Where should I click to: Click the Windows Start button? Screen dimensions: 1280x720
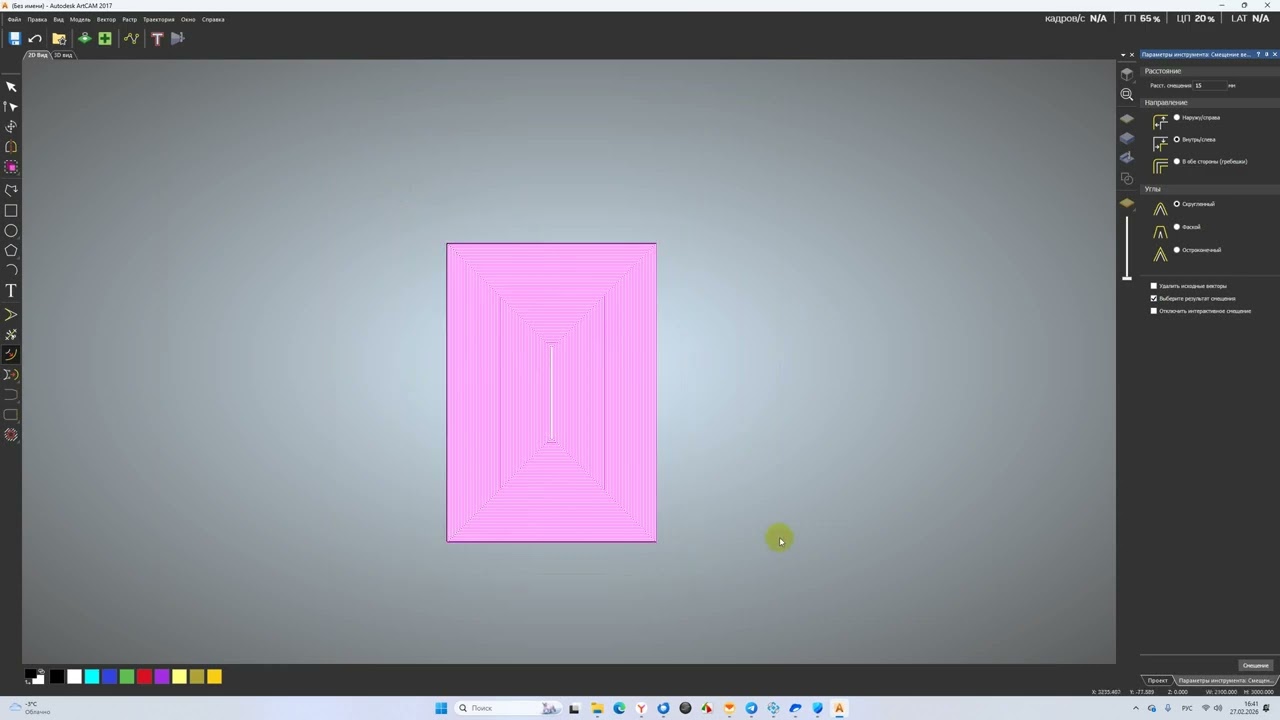(x=441, y=708)
